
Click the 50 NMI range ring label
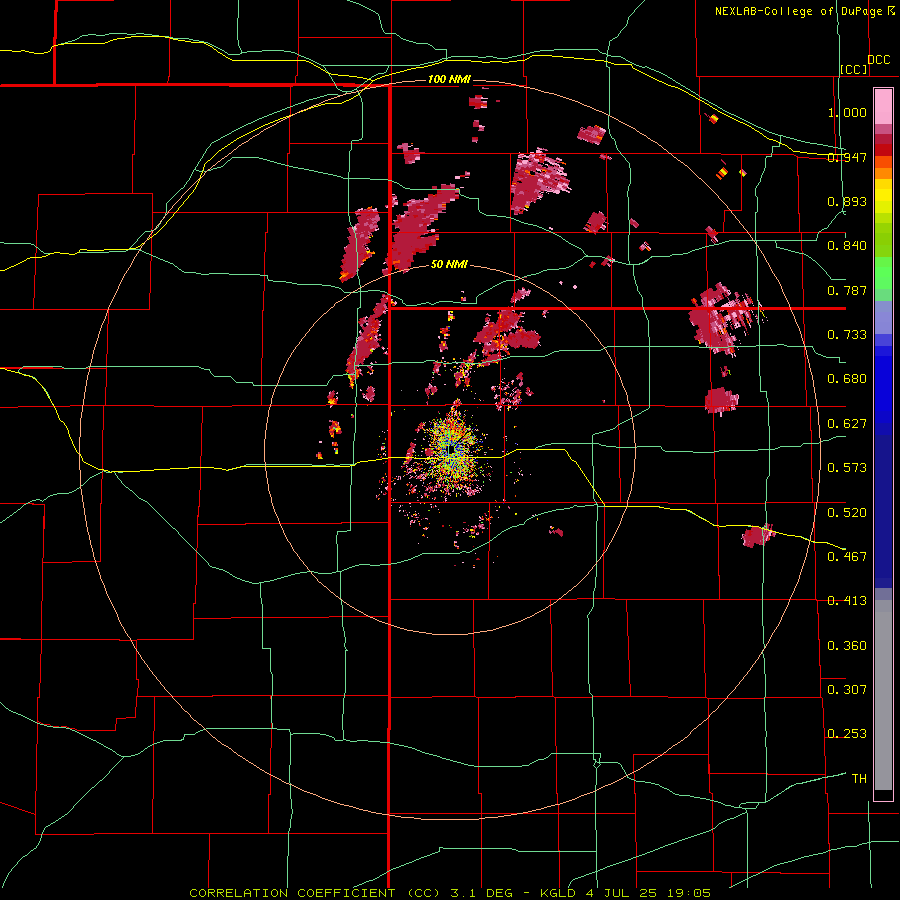(x=449, y=264)
